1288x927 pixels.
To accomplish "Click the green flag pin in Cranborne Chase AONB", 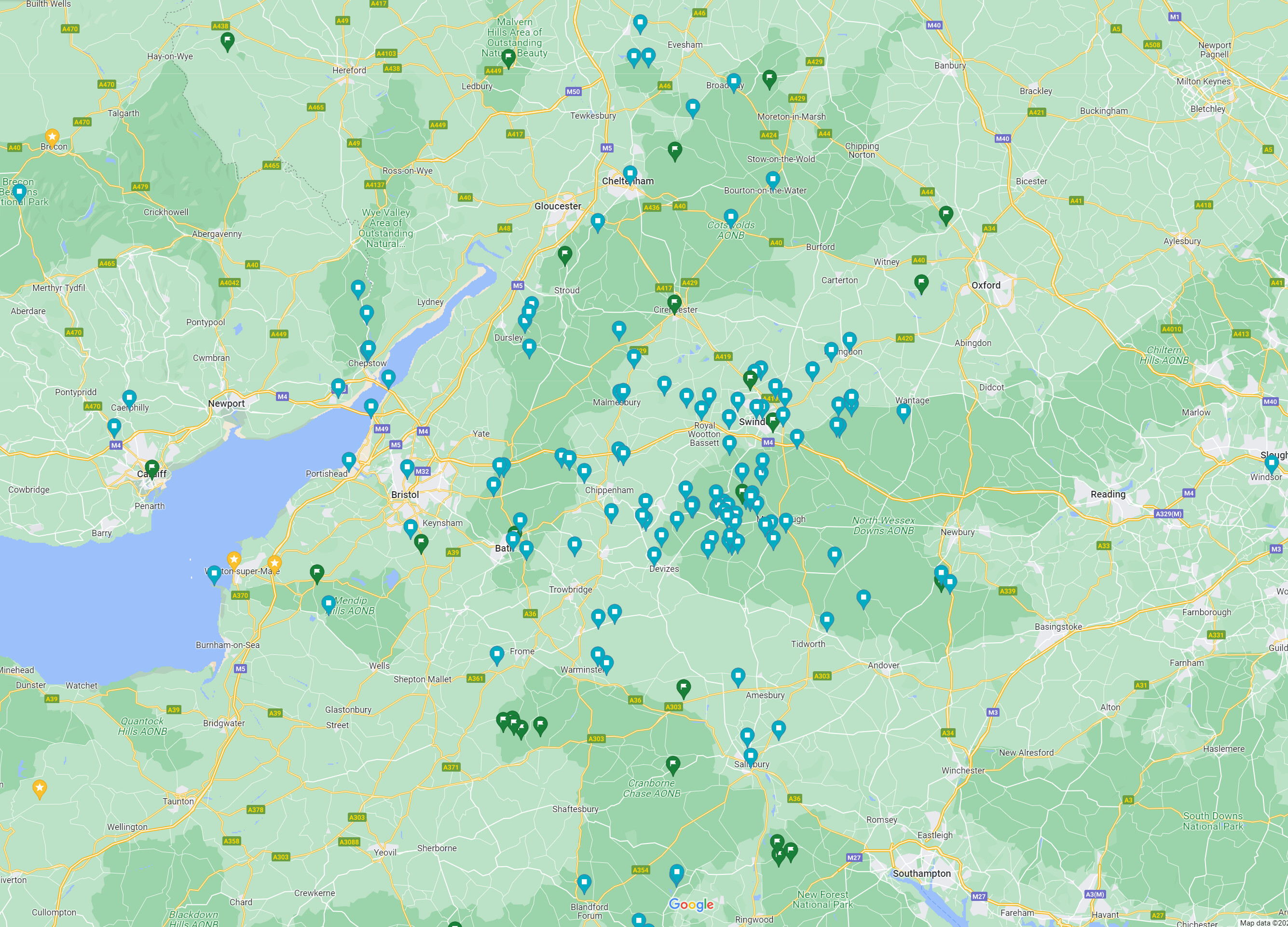I will pos(673,764).
